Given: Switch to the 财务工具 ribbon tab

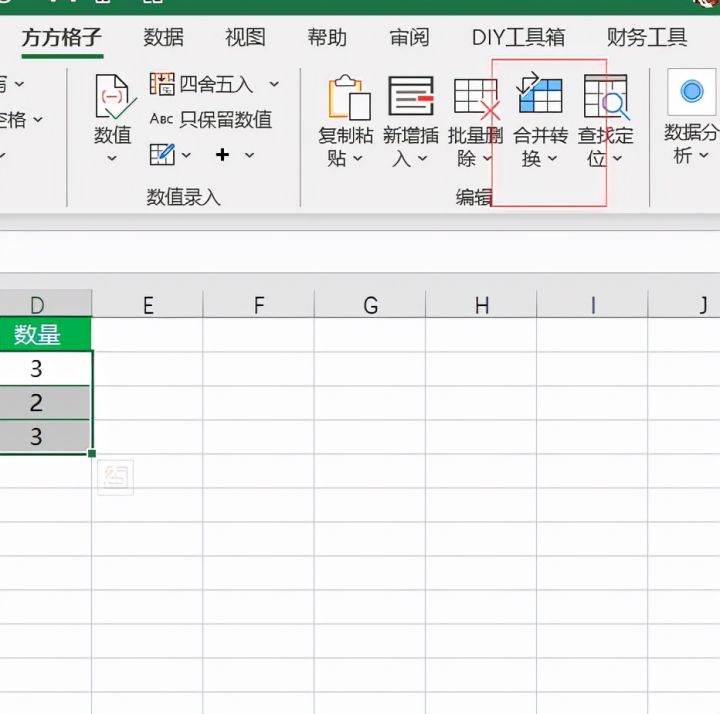Looking at the screenshot, I should pos(647,38).
